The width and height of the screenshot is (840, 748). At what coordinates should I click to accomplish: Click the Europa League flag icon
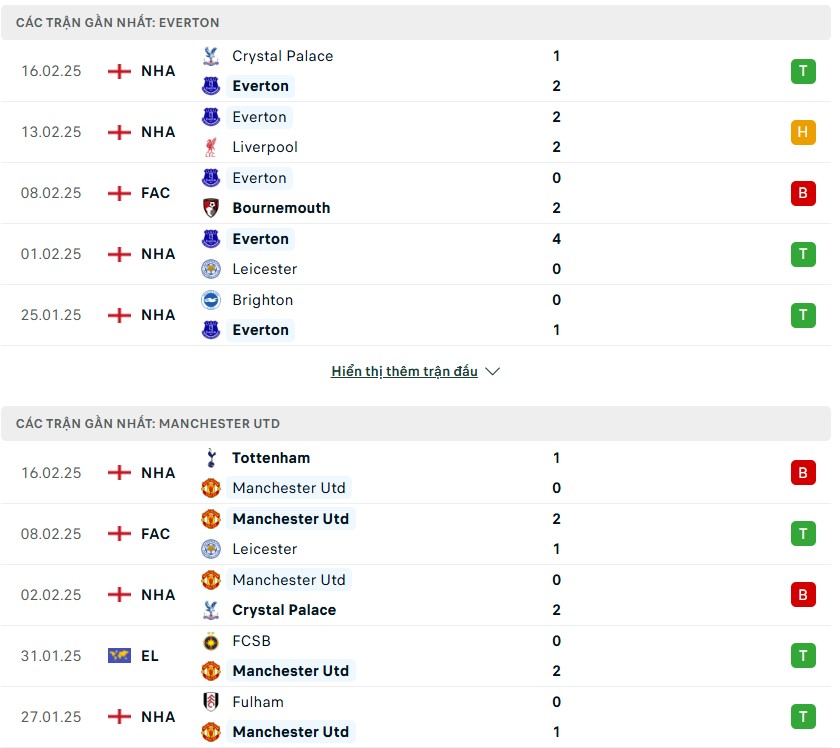coord(119,656)
